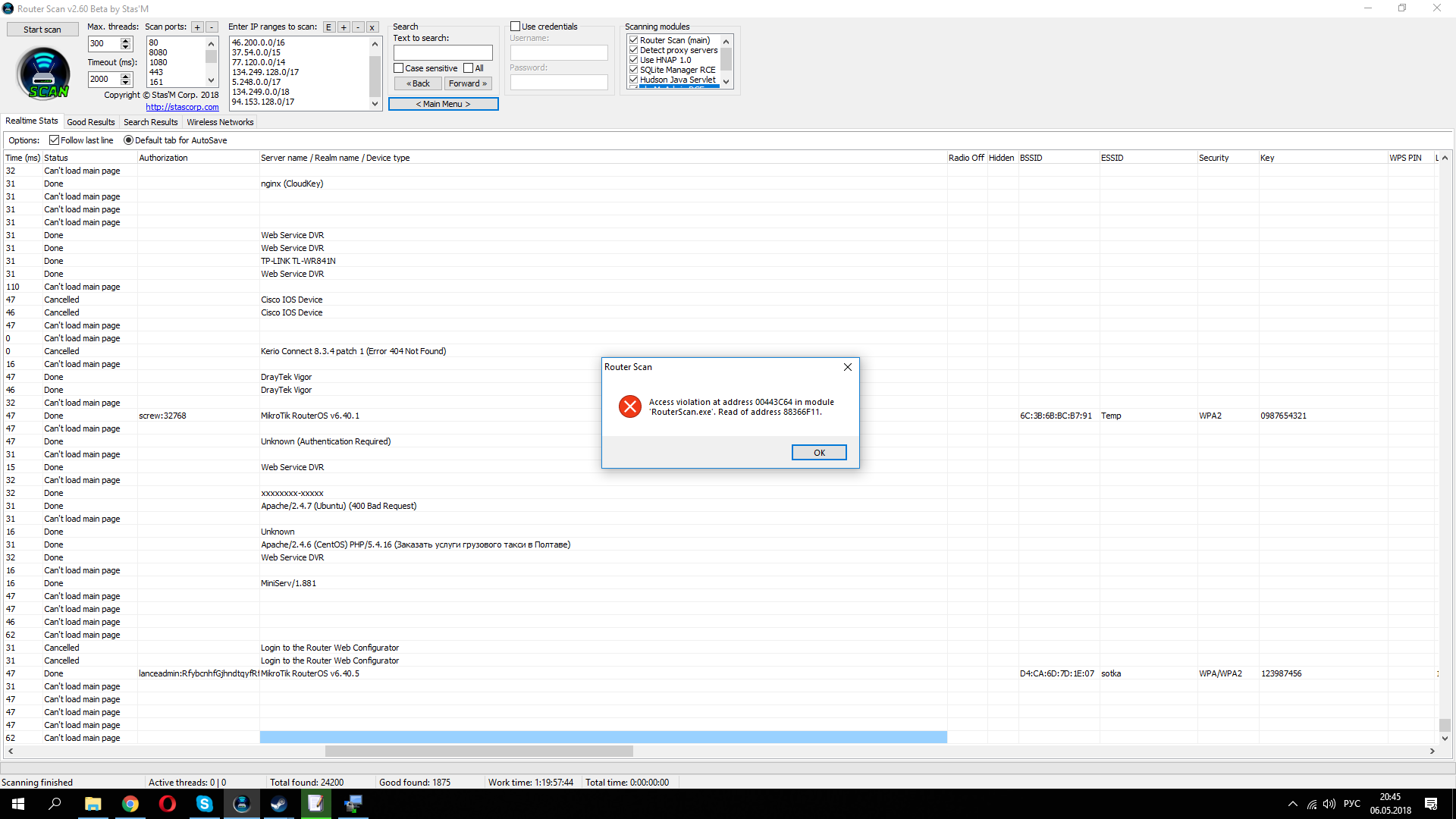Click OK in the error dialog
The image size is (1456, 819).
click(x=818, y=453)
